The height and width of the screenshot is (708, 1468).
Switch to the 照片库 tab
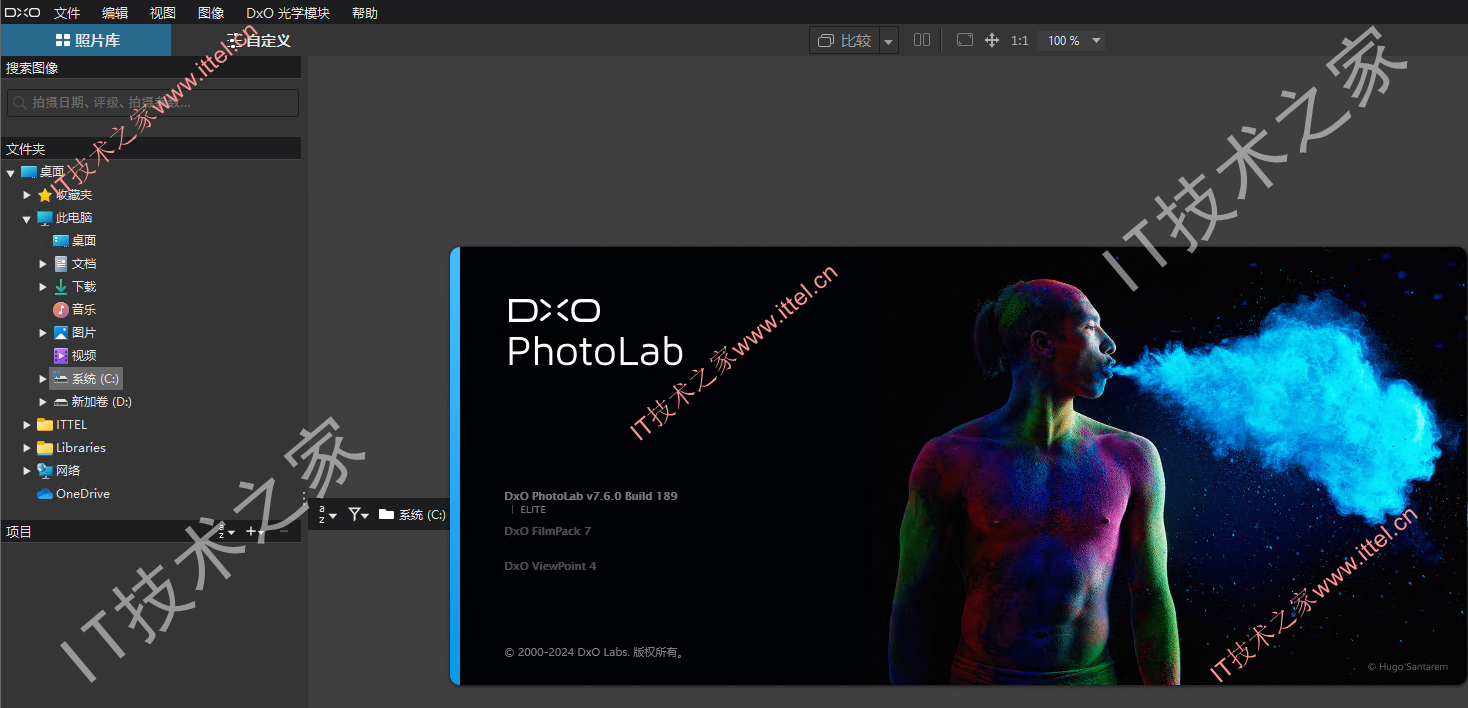point(86,40)
